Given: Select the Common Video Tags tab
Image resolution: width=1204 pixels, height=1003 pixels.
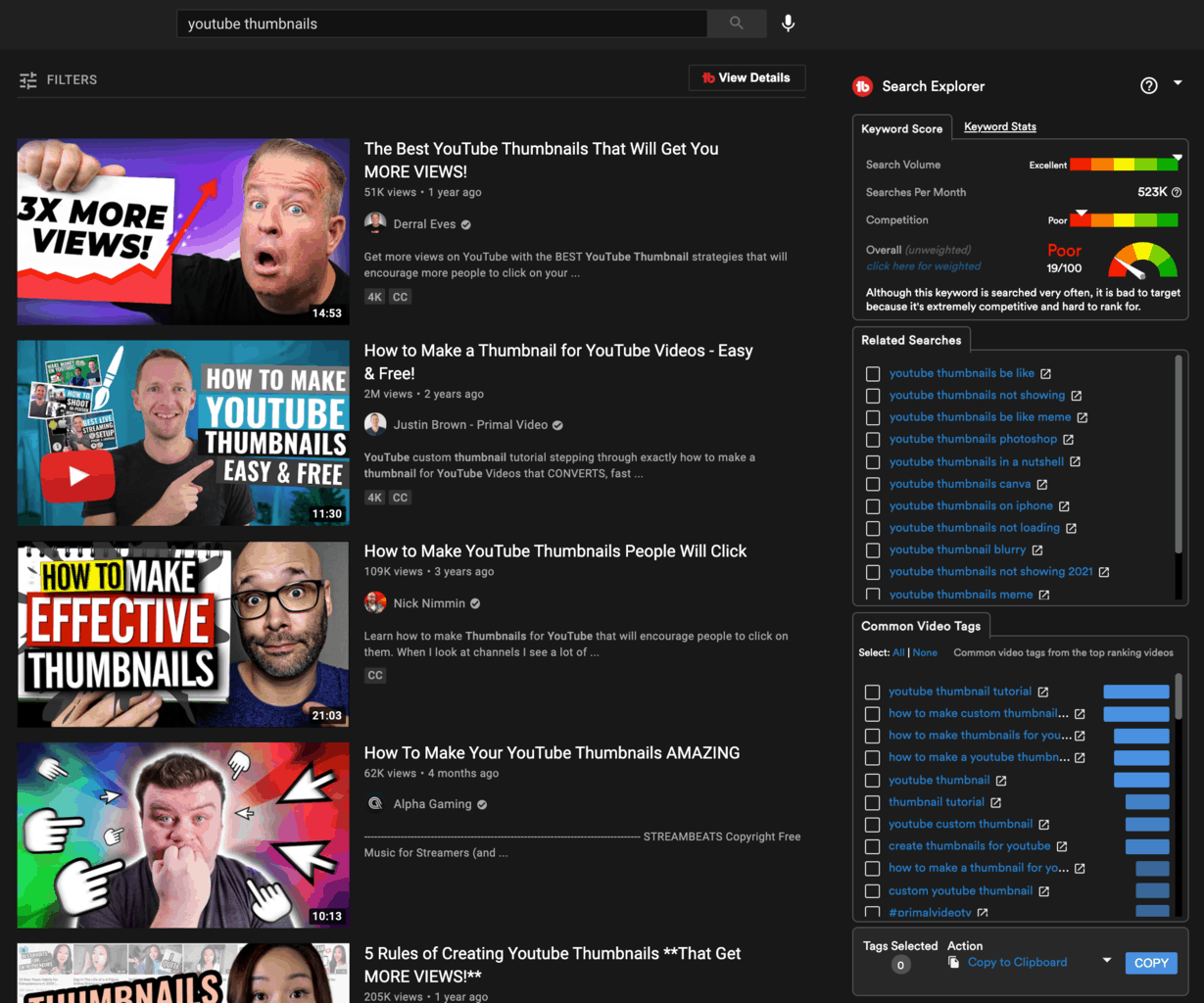Looking at the screenshot, I should (921, 626).
